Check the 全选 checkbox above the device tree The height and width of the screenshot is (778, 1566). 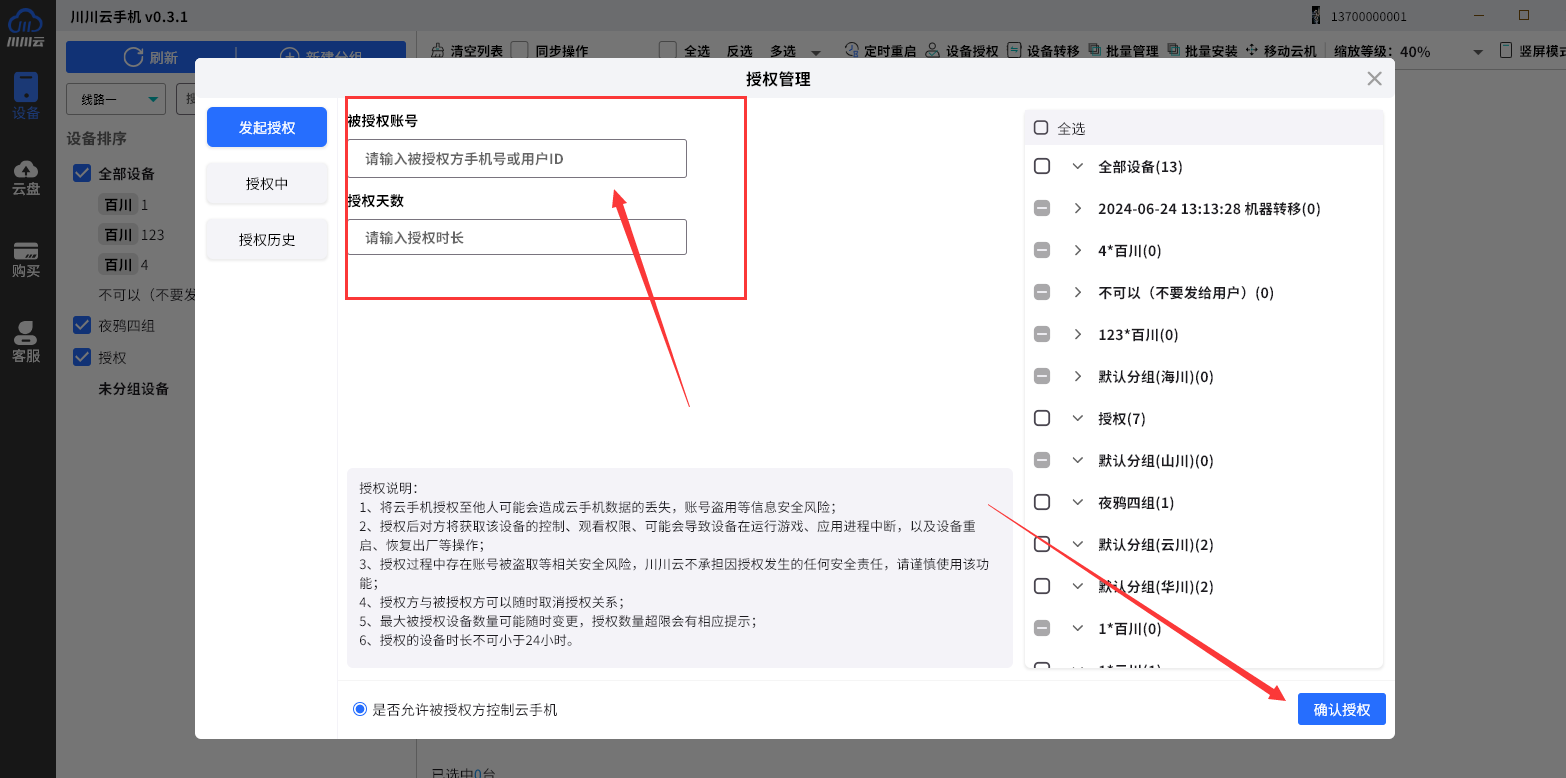(x=1041, y=127)
